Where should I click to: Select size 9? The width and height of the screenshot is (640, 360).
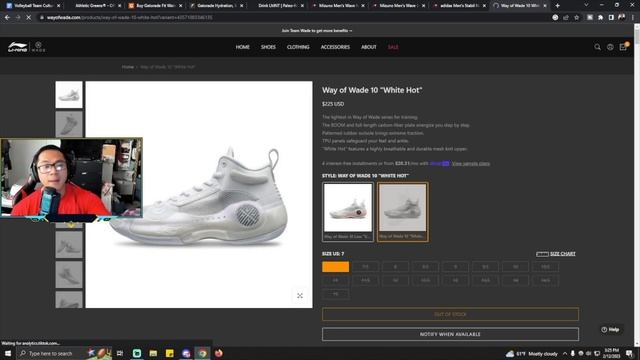(455, 267)
